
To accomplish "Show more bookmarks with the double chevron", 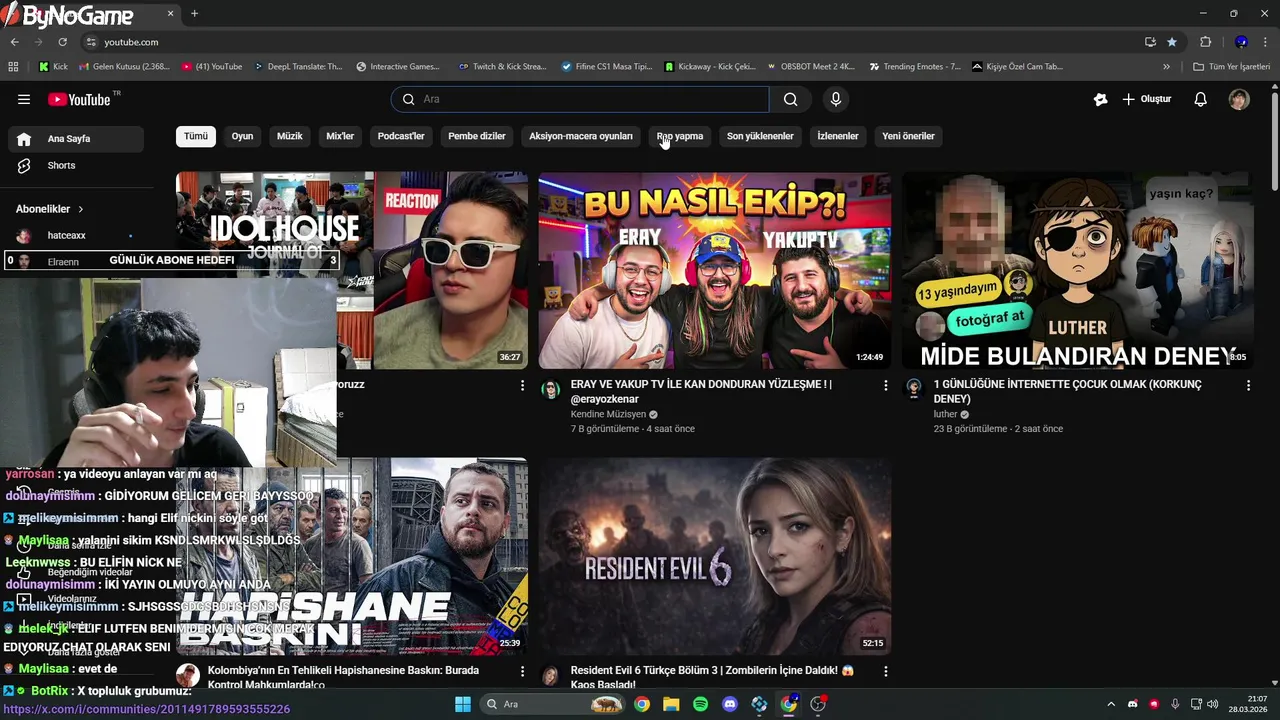I will [1166, 67].
